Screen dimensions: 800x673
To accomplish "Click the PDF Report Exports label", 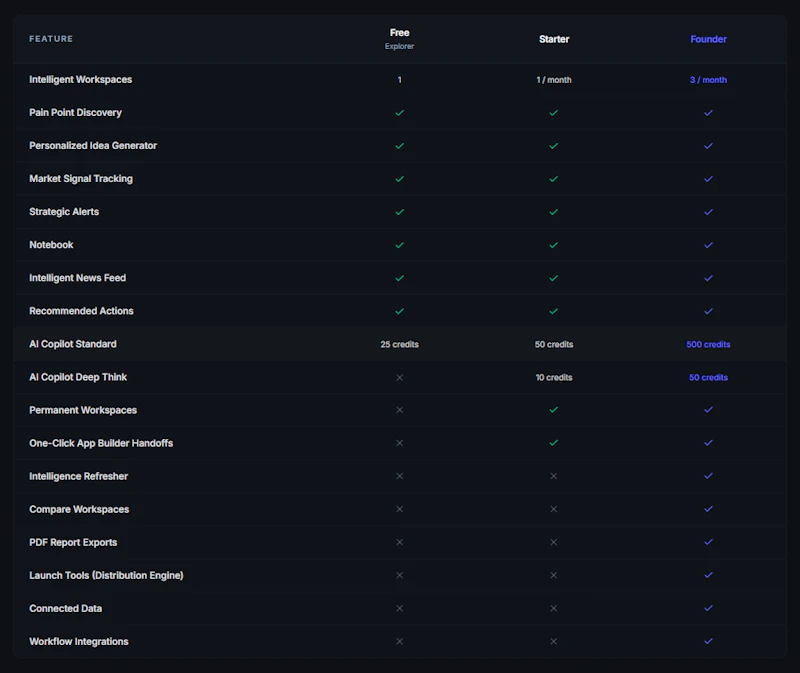I will (x=73, y=542).
